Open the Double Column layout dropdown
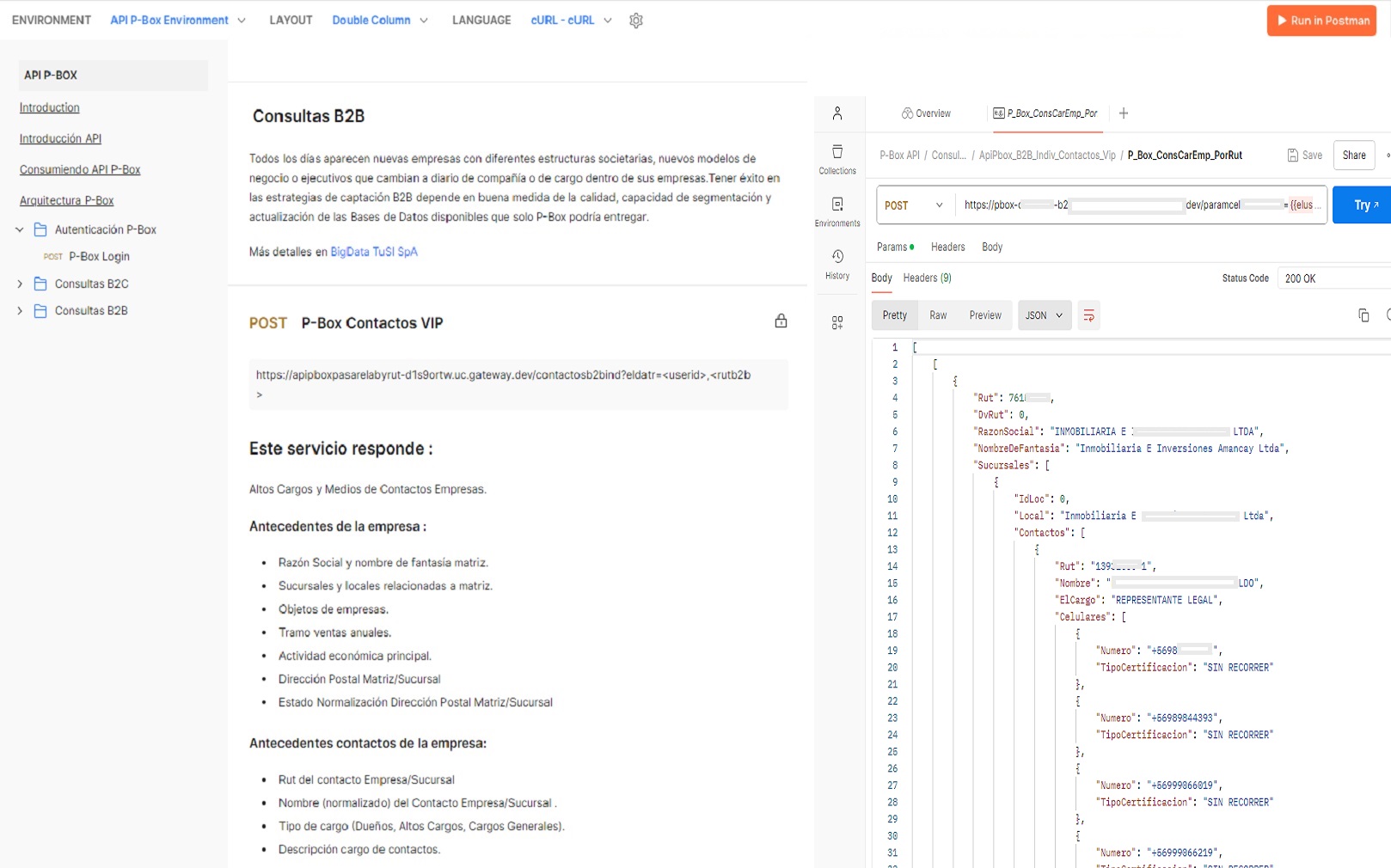This screenshot has height=868, width=1391. [x=380, y=21]
